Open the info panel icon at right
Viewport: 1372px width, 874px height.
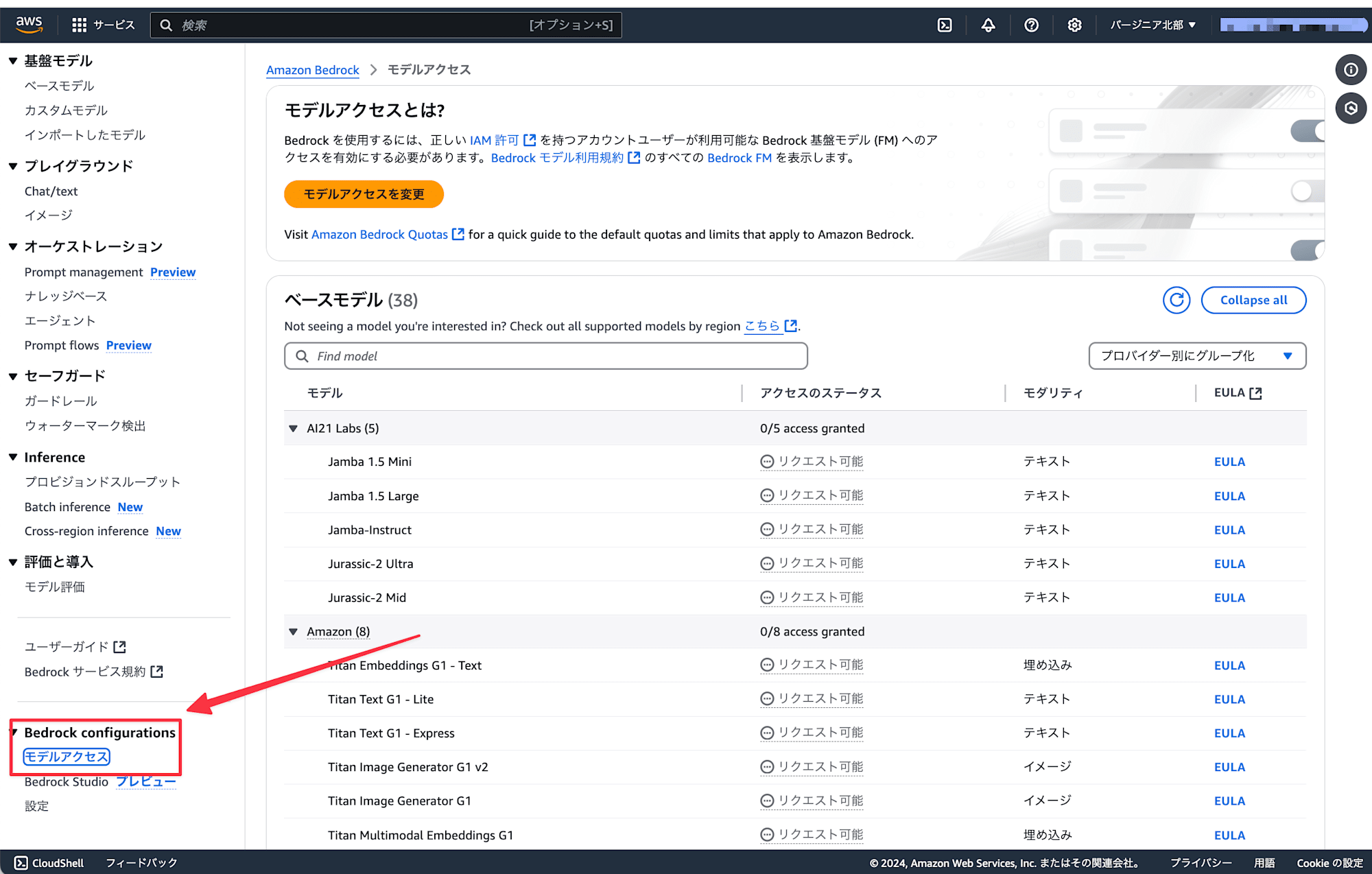click(x=1351, y=69)
